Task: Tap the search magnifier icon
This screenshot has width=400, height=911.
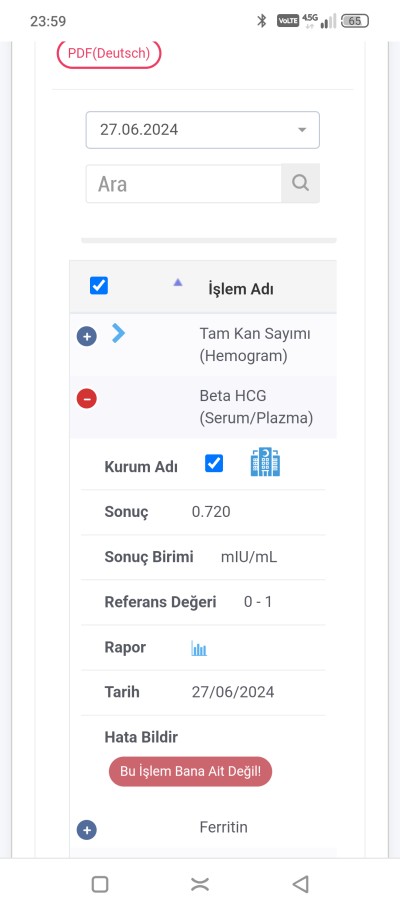Action: [x=300, y=184]
